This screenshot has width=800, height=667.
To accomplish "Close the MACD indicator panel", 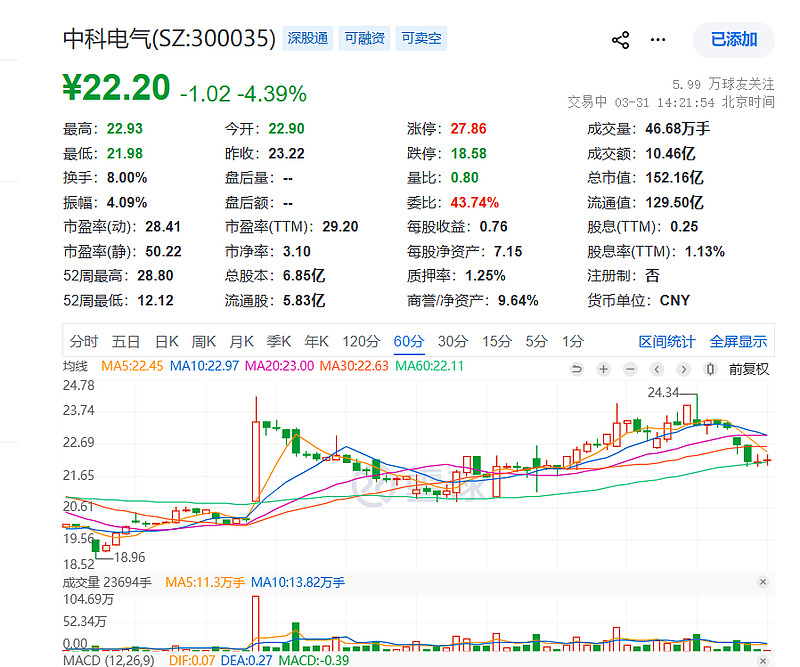I will tap(763, 661).
